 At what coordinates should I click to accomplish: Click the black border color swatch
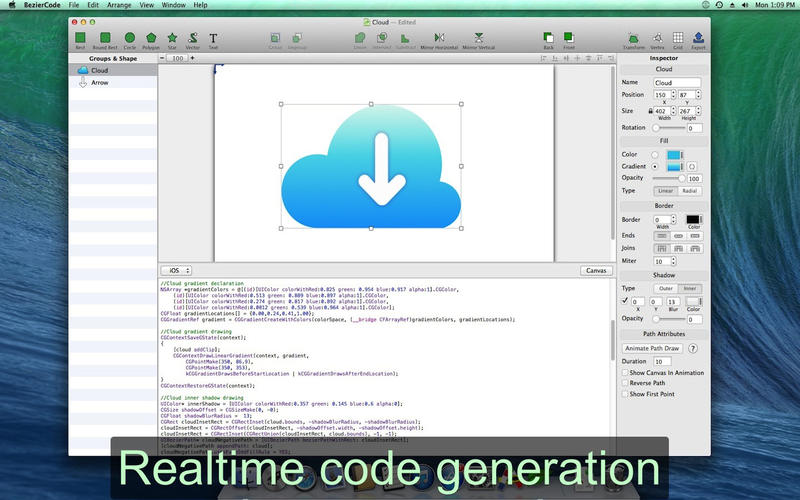click(693, 219)
